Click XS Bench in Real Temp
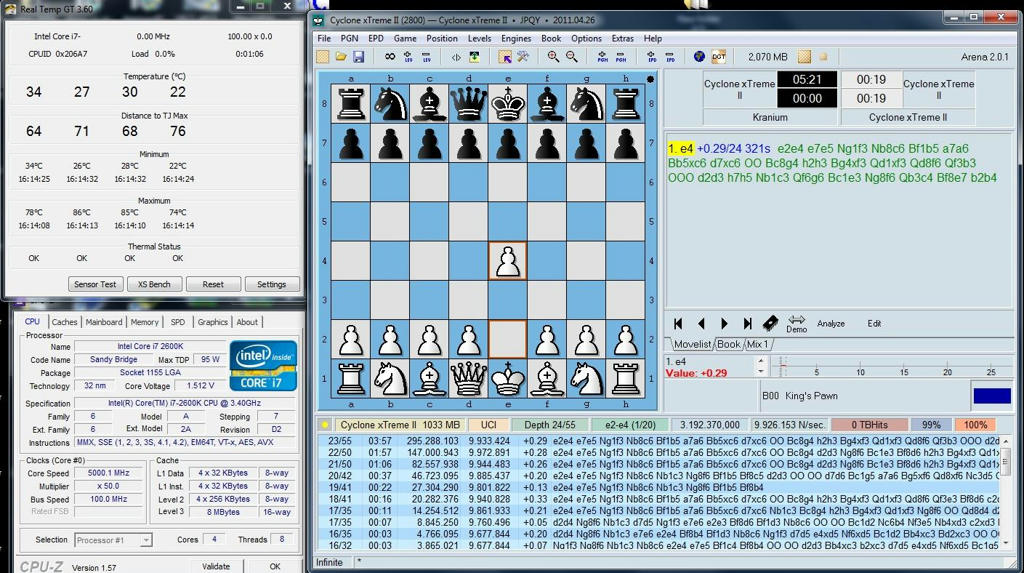Screen dimensions: 1024x573 (153, 284)
